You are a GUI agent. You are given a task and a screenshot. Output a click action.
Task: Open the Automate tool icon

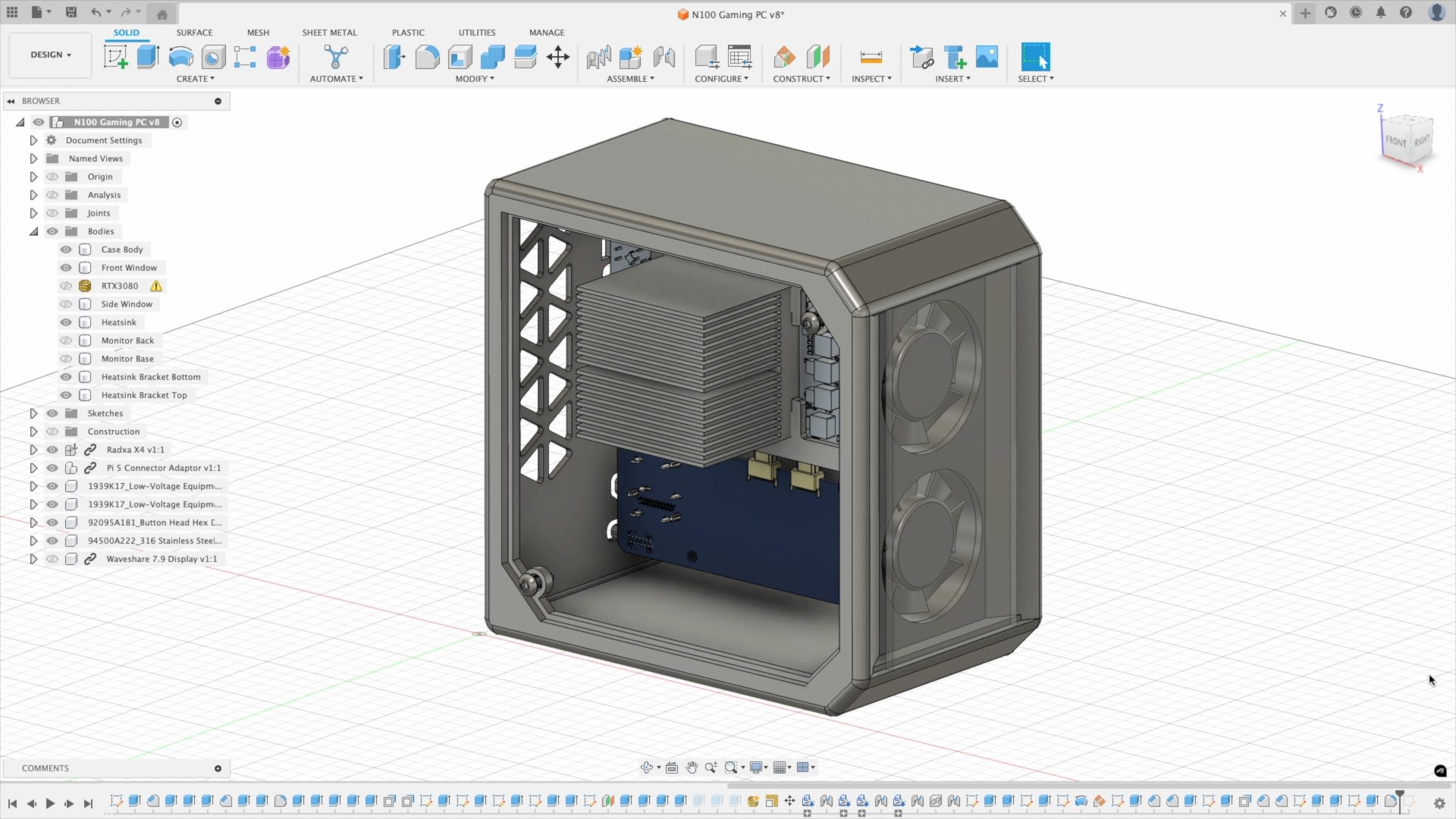point(336,57)
